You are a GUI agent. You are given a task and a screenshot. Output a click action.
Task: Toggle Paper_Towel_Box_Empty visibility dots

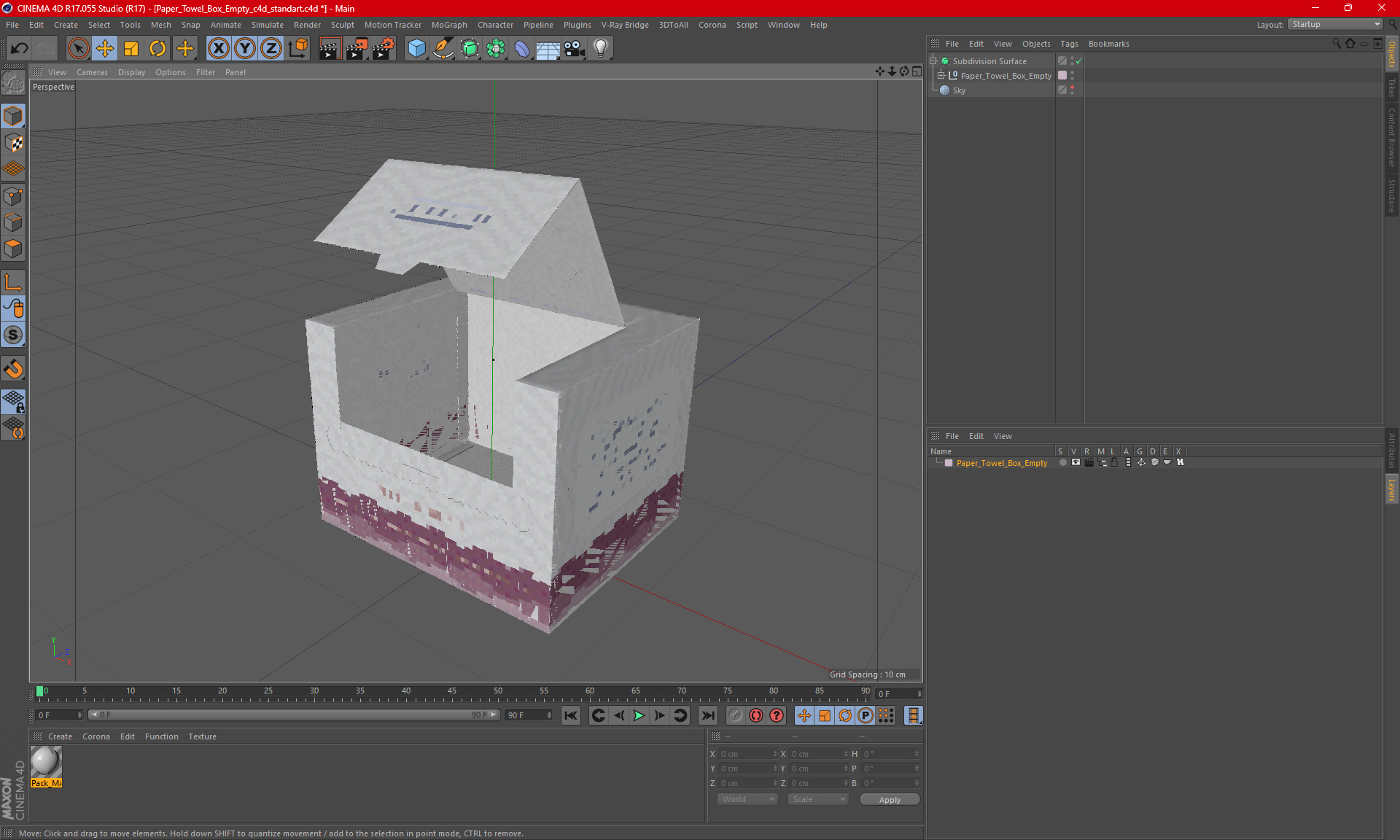1072,75
